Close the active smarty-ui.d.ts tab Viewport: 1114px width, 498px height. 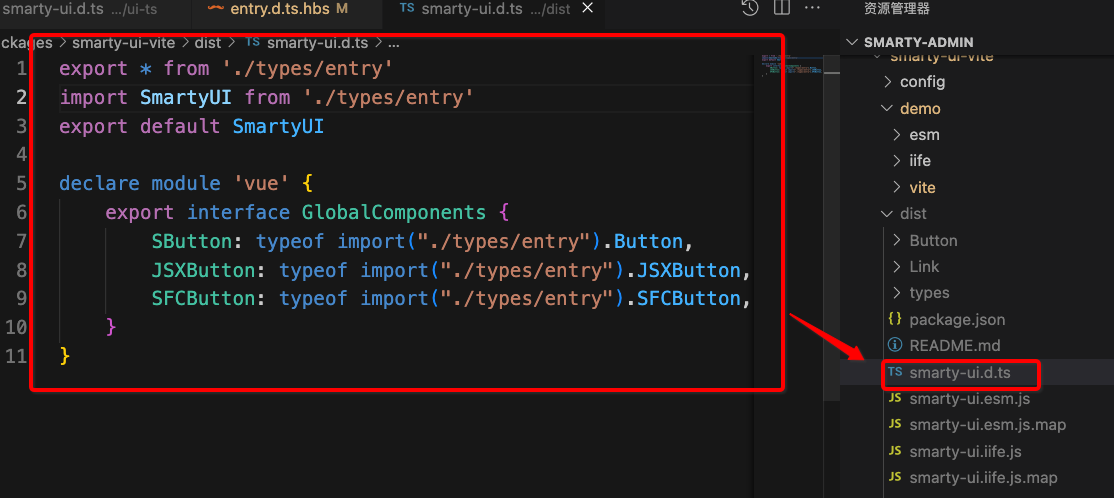(x=587, y=9)
